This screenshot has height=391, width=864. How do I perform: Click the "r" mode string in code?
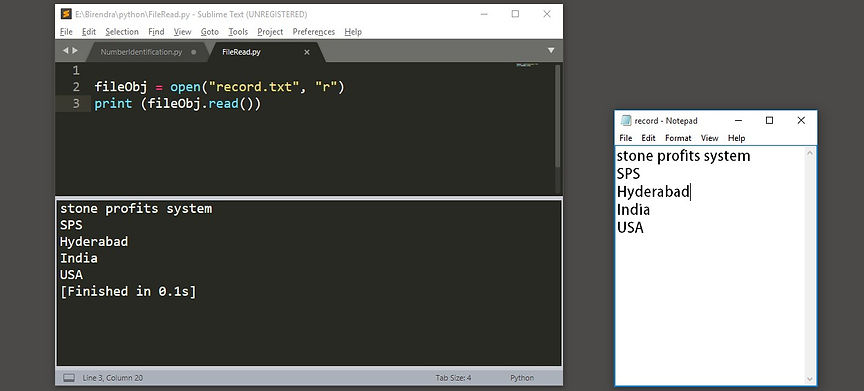326,87
